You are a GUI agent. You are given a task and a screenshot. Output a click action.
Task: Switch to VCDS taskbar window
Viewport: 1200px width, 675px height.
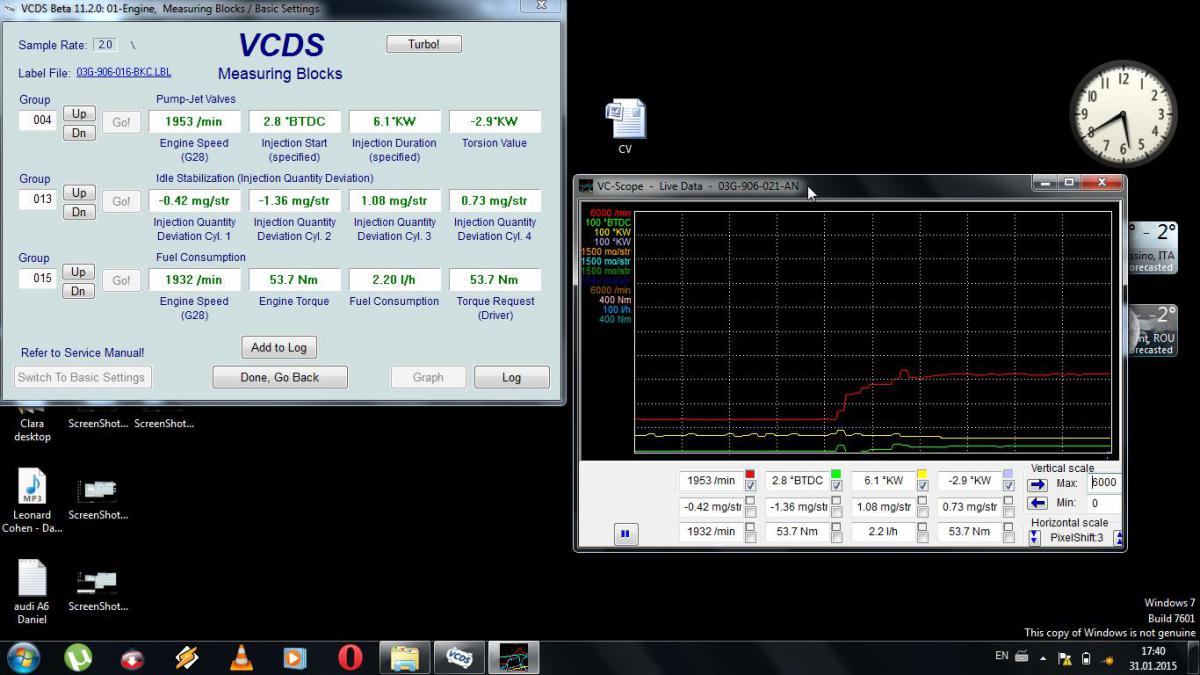tap(459, 657)
